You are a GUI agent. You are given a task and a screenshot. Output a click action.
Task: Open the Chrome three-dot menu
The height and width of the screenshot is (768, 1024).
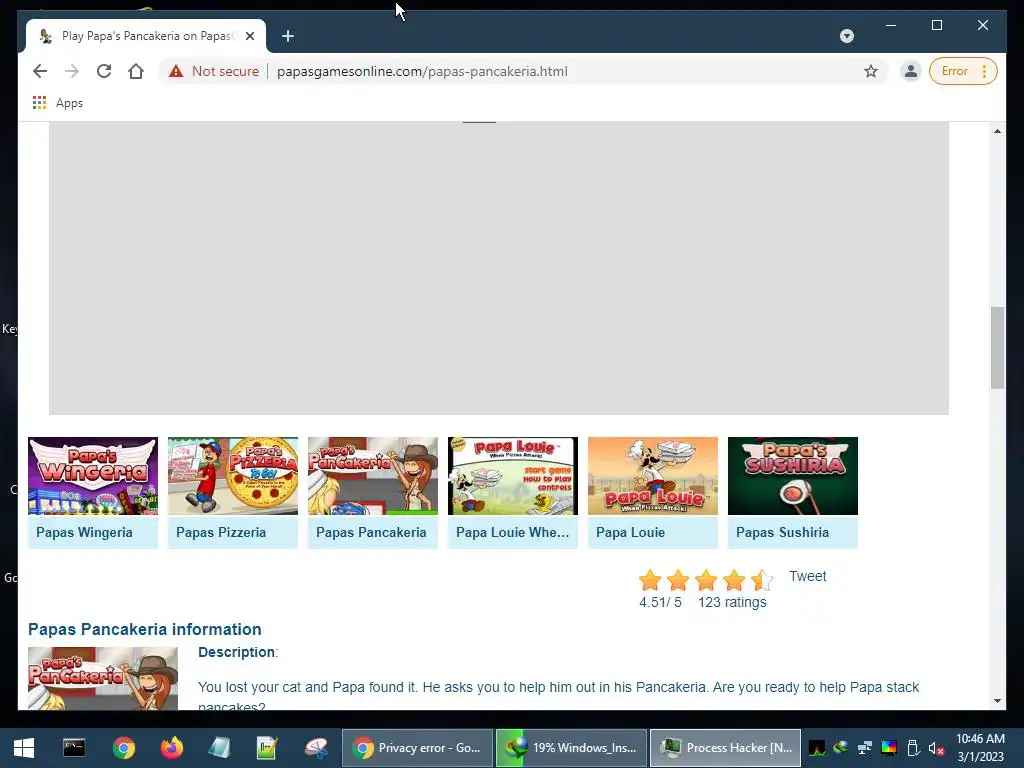point(984,71)
